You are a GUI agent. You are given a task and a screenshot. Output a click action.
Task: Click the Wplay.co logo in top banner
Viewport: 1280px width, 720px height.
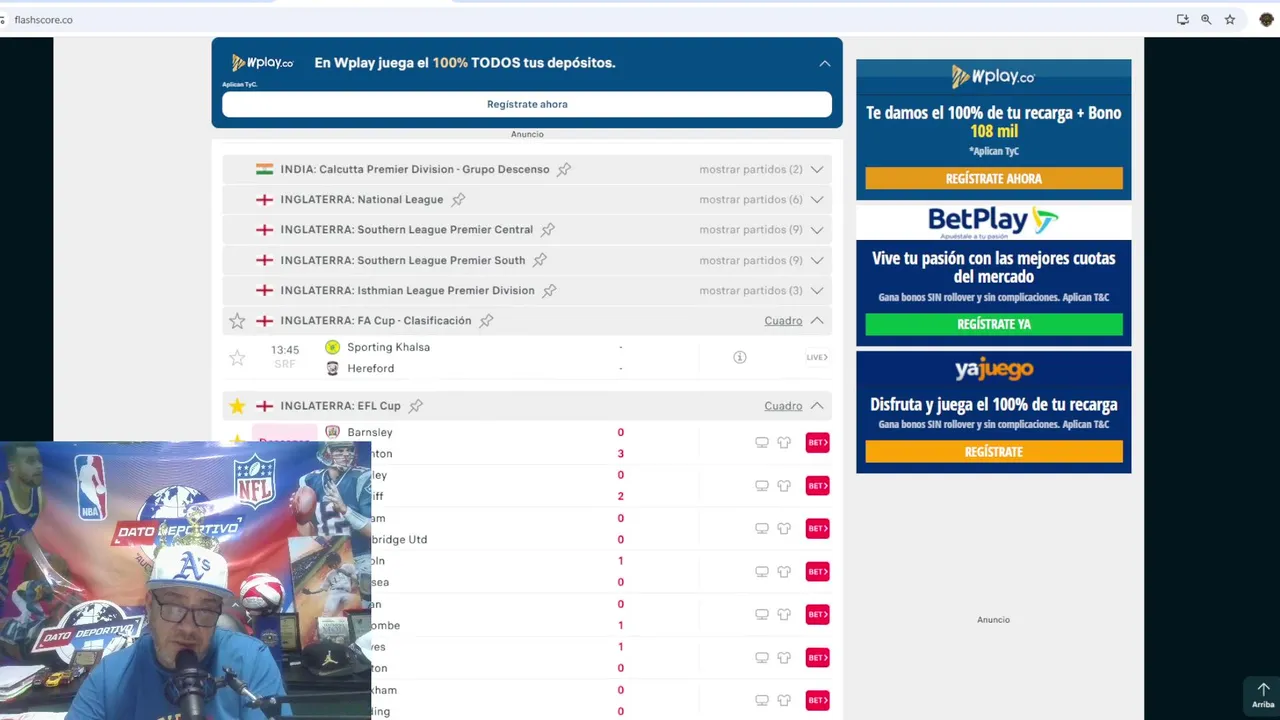[262, 63]
